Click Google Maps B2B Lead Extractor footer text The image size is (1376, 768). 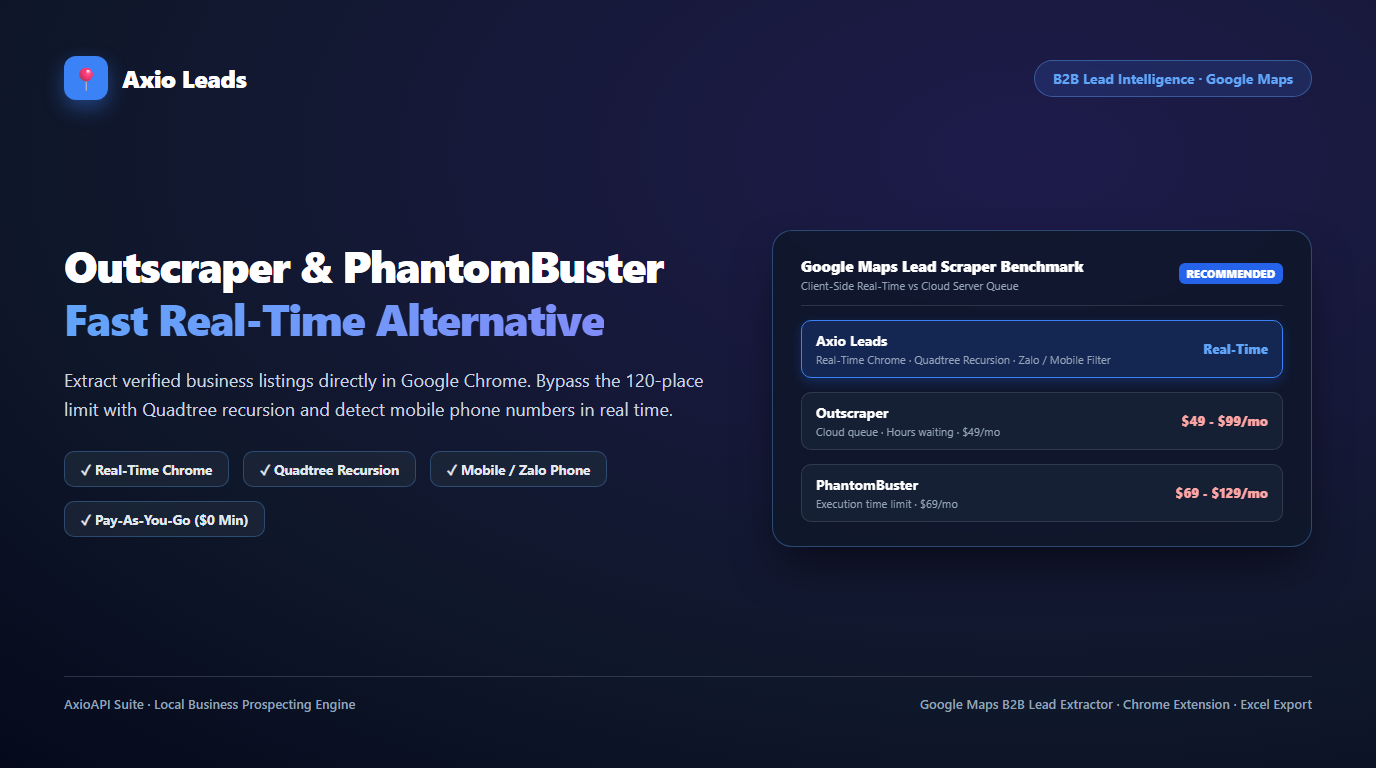click(1116, 705)
